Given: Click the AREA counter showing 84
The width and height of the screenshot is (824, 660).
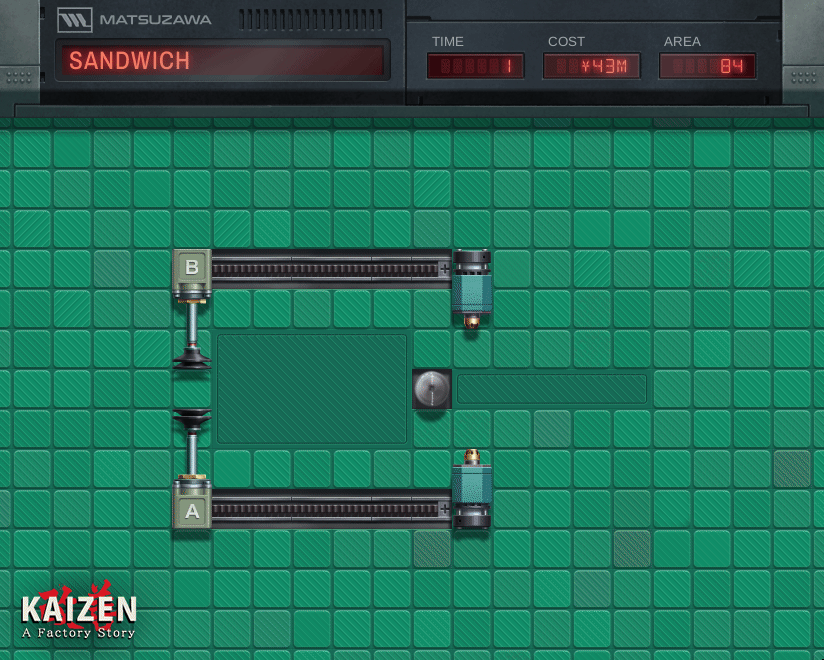Looking at the screenshot, I should click(707, 66).
